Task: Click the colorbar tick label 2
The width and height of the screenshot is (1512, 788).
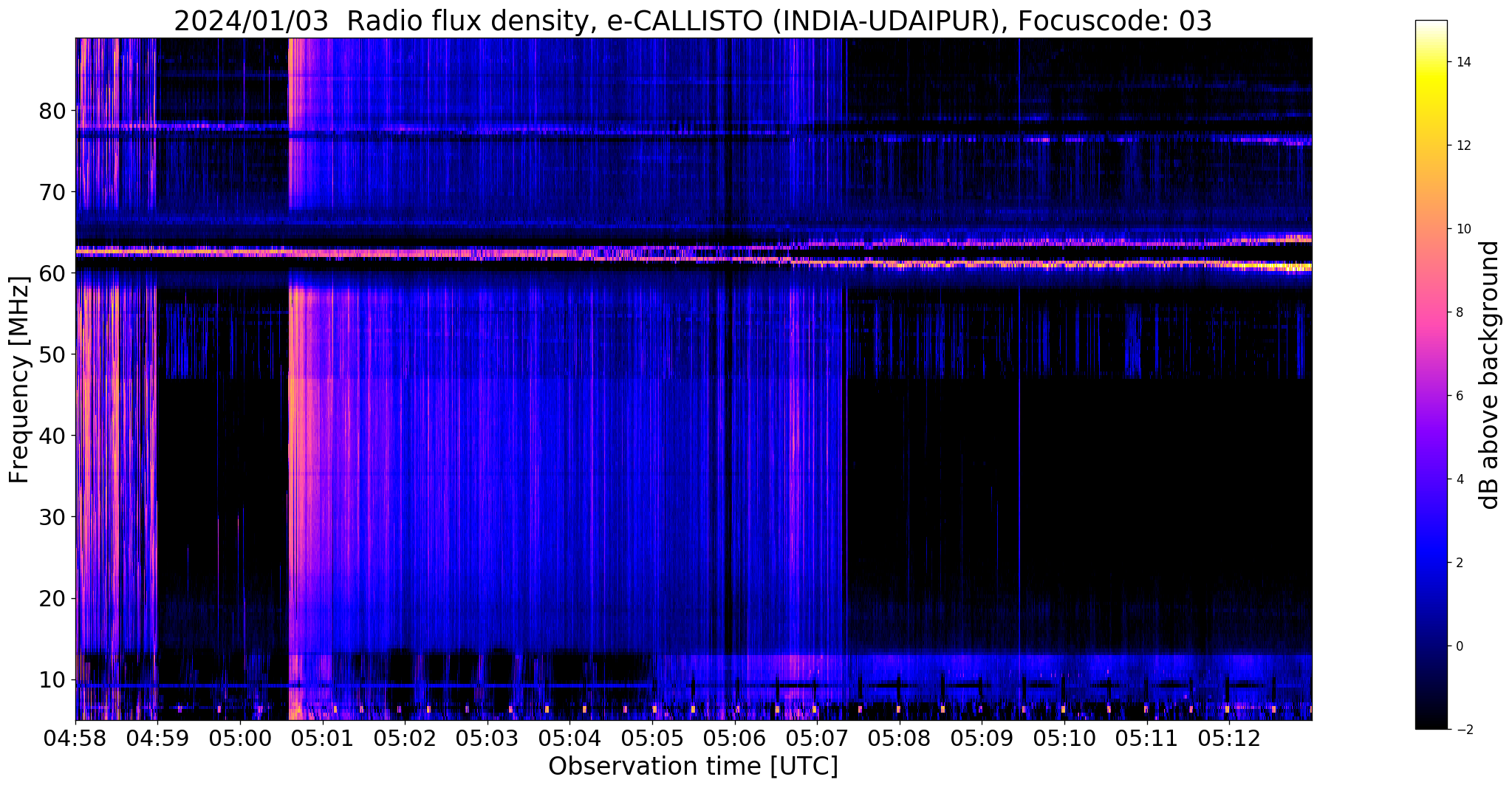Action: [1459, 563]
